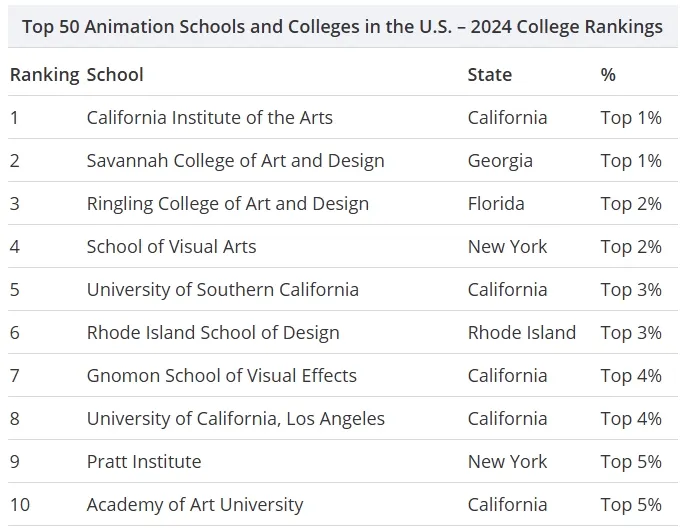Open Savannah College of Art and Design

(235, 161)
